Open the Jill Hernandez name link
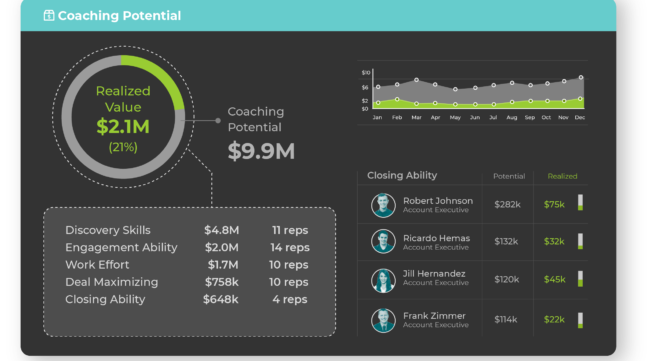This screenshot has height=361, width=653. point(434,274)
